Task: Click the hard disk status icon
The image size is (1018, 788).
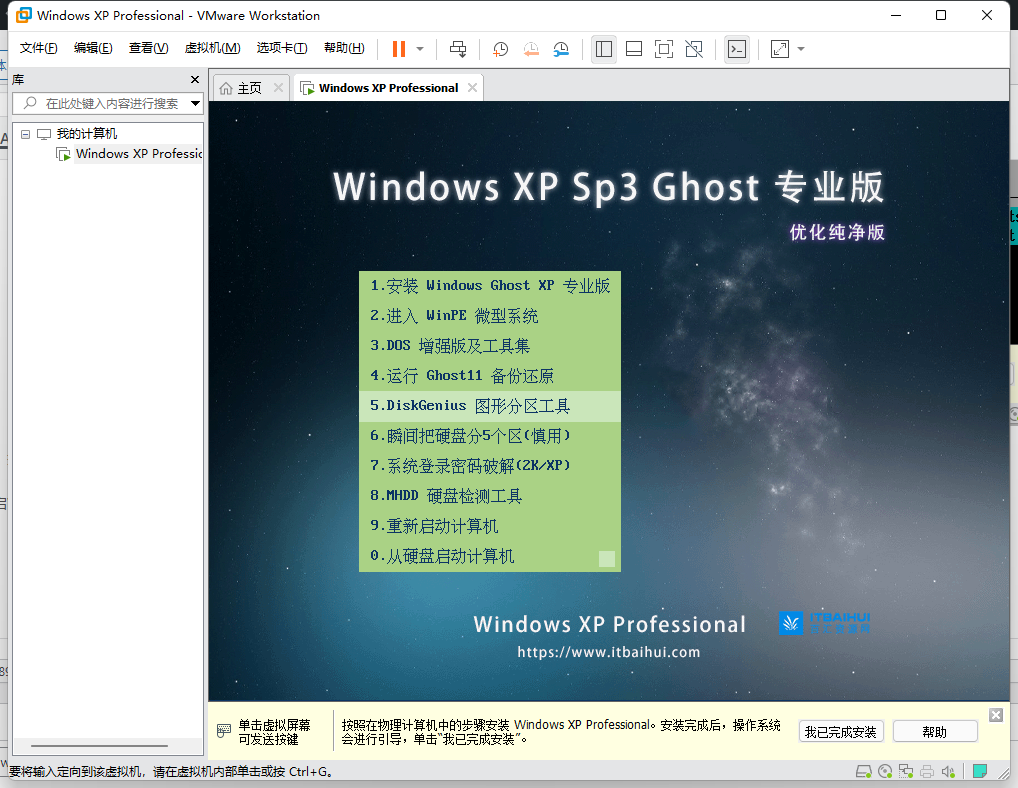Action: 863,771
